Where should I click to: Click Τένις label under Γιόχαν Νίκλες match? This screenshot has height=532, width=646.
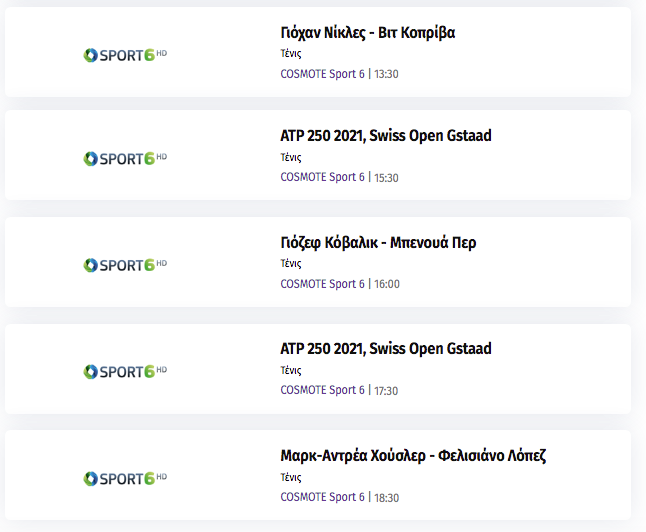(x=291, y=54)
